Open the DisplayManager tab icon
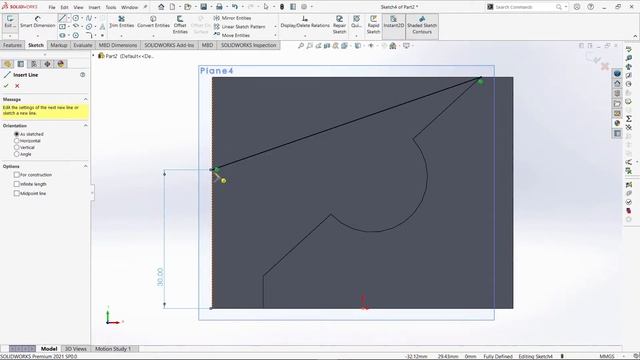Image resolution: width=640 pixels, height=360 pixels. click(61, 64)
